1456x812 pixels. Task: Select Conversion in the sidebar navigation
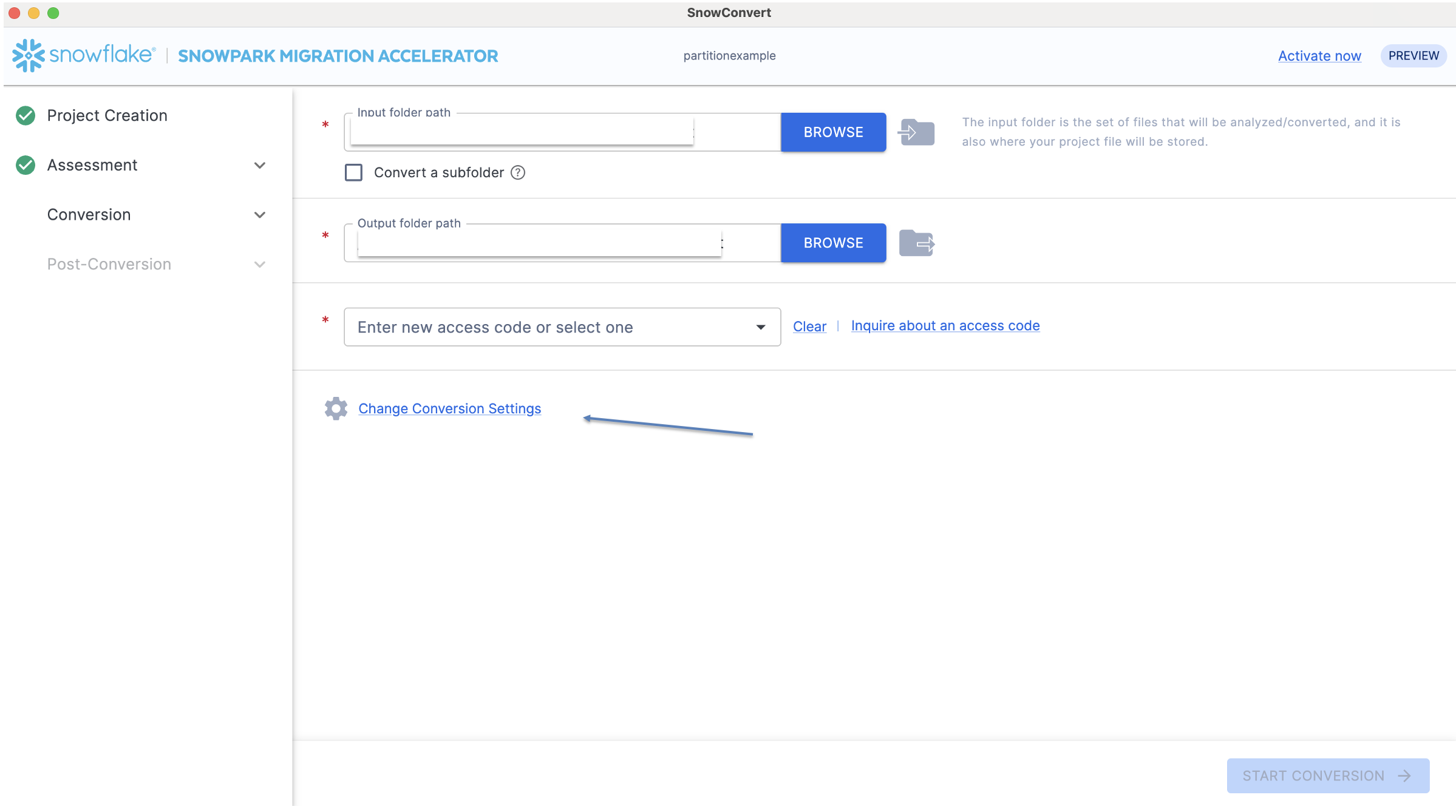89,214
